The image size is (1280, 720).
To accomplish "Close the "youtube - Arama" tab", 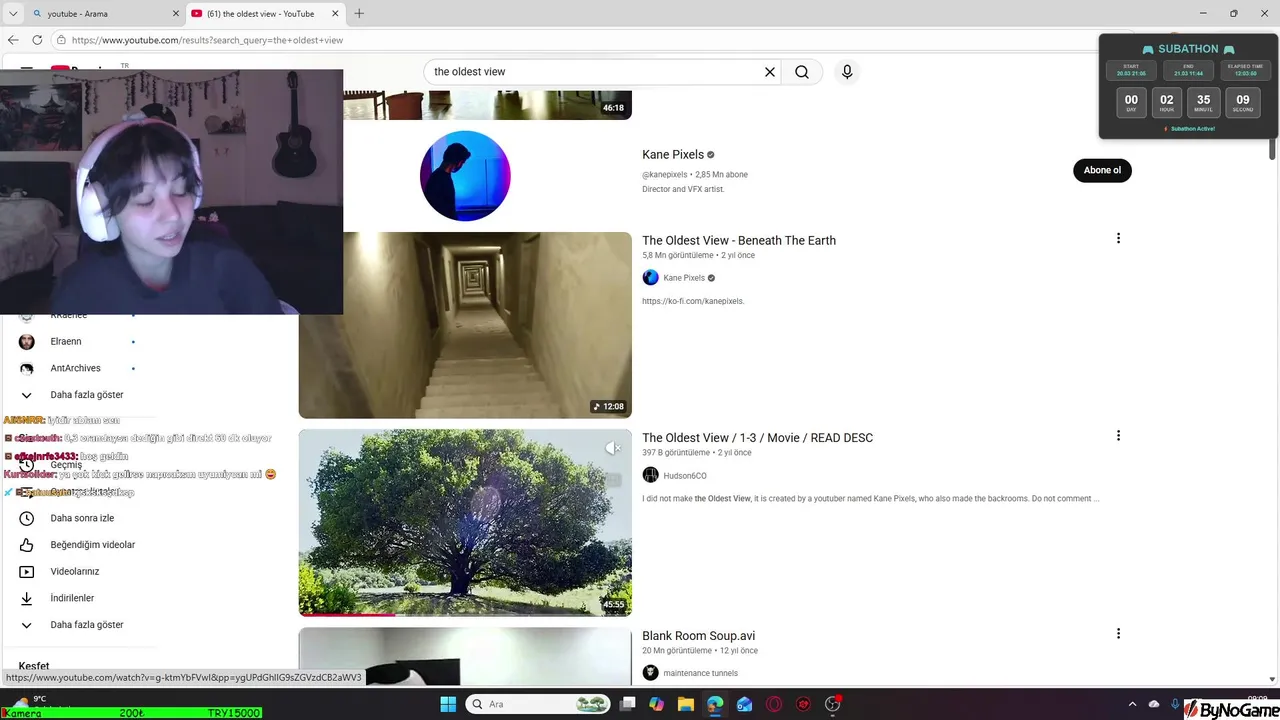I will point(175,14).
